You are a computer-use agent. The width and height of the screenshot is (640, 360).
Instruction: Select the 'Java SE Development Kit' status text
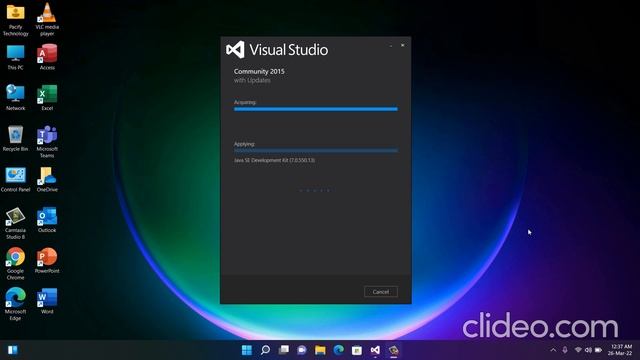274,160
